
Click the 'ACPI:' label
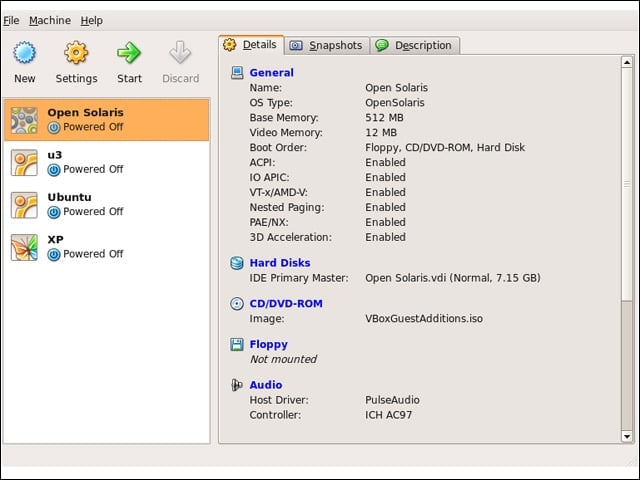[262, 162]
